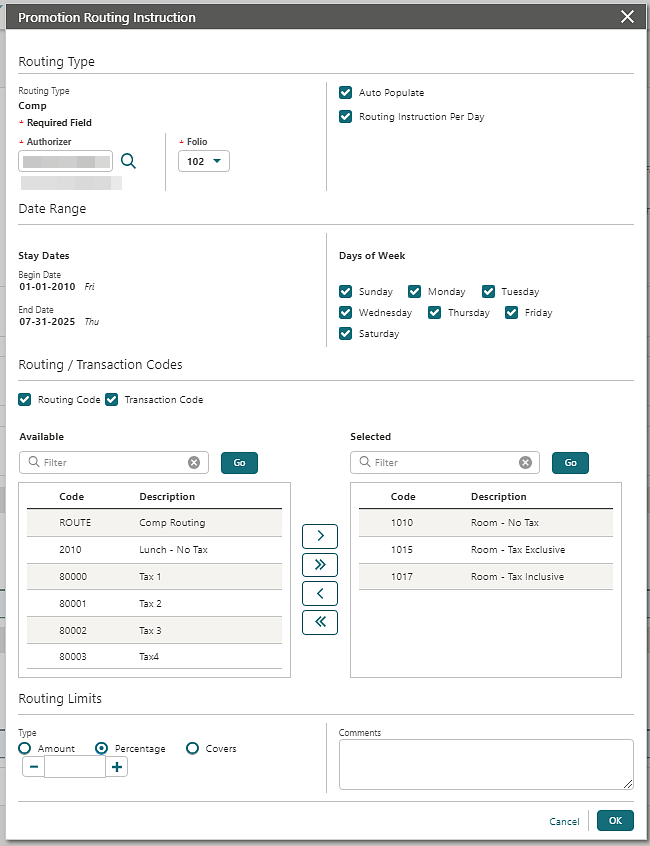650x846 pixels.
Task: Clear the Selected filter field
Action: [525, 463]
